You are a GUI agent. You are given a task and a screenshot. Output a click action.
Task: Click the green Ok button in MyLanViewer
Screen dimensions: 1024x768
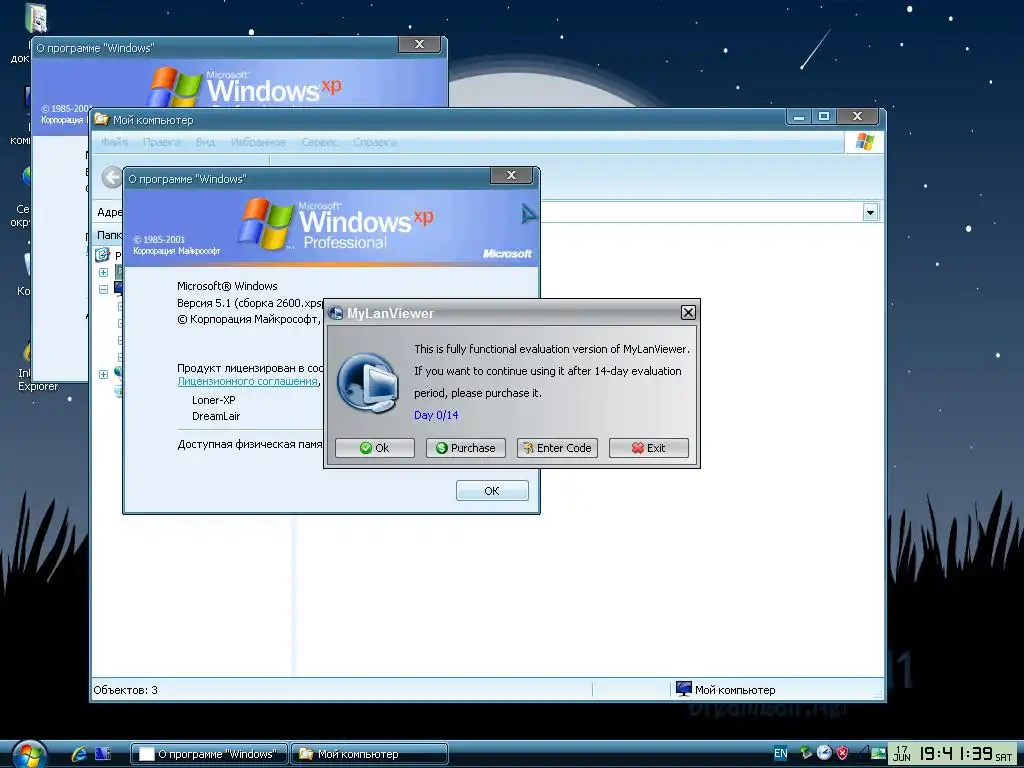[x=375, y=448]
